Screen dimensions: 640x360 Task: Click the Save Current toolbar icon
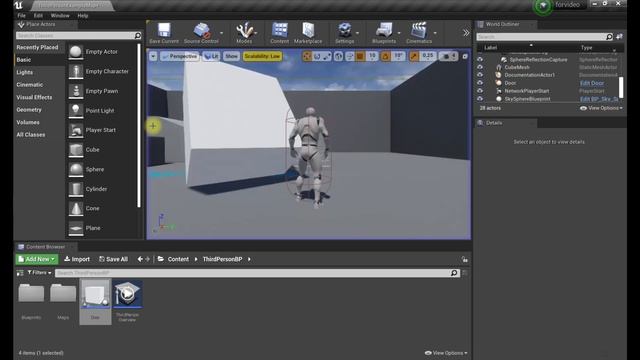tap(164, 33)
